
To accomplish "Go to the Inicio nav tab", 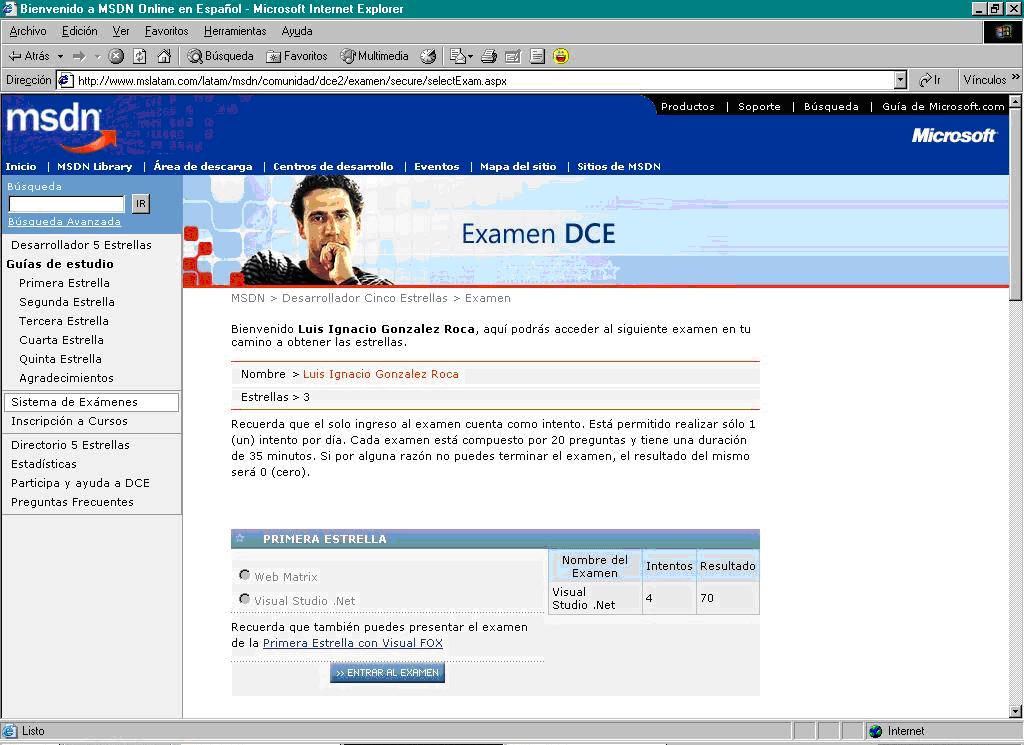I will pyautogui.click(x=21, y=166).
